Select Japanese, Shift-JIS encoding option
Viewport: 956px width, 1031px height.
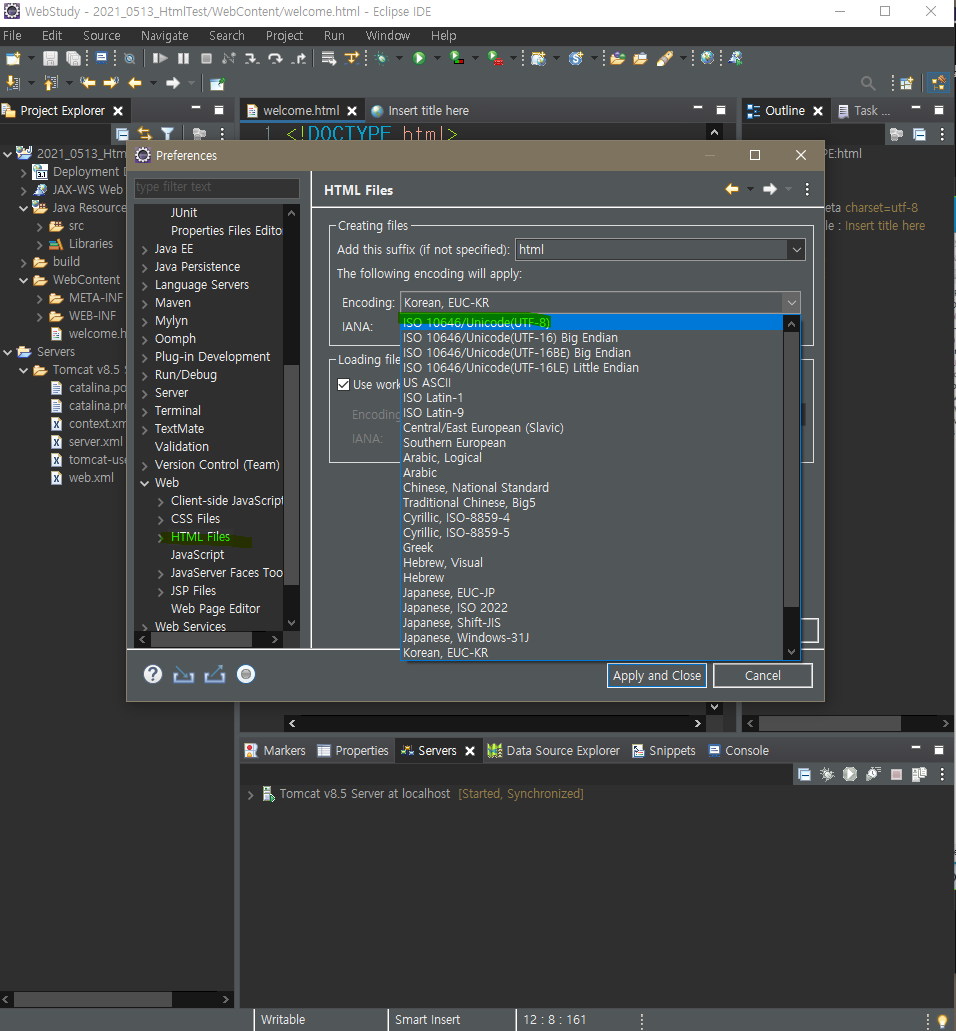pos(592,623)
